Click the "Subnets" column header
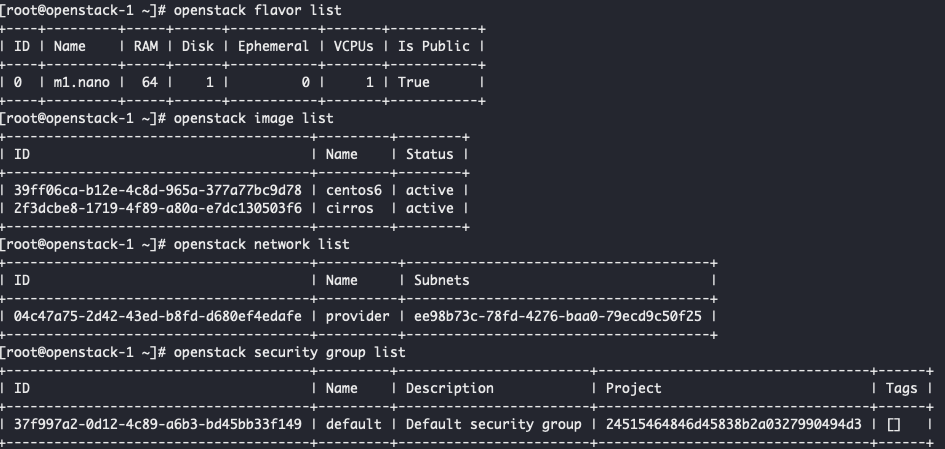This screenshot has width=945, height=449. click(x=441, y=280)
